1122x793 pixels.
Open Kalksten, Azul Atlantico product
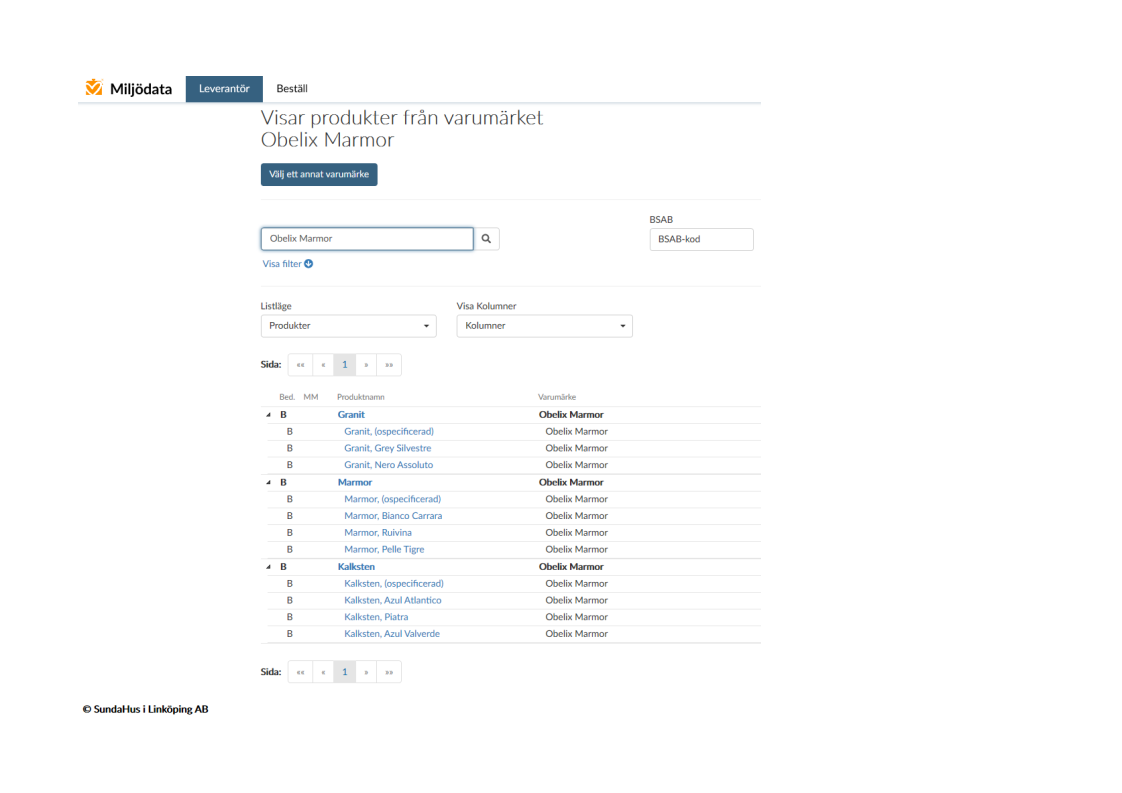(x=393, y=600)
